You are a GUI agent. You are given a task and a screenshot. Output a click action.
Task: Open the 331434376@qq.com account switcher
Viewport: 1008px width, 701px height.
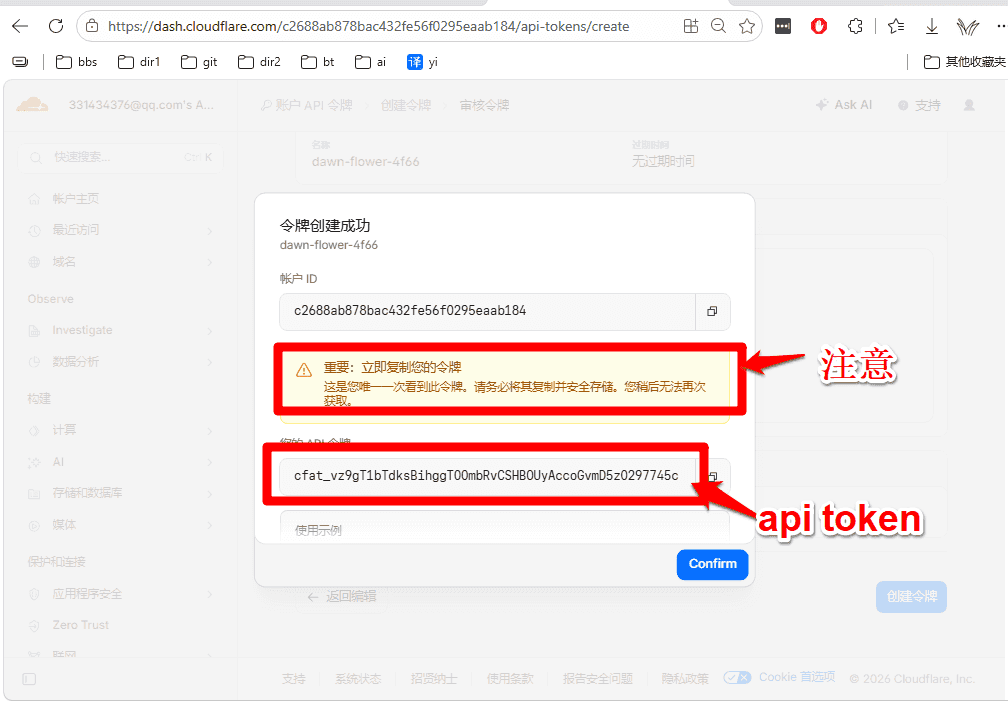(141, 105)
